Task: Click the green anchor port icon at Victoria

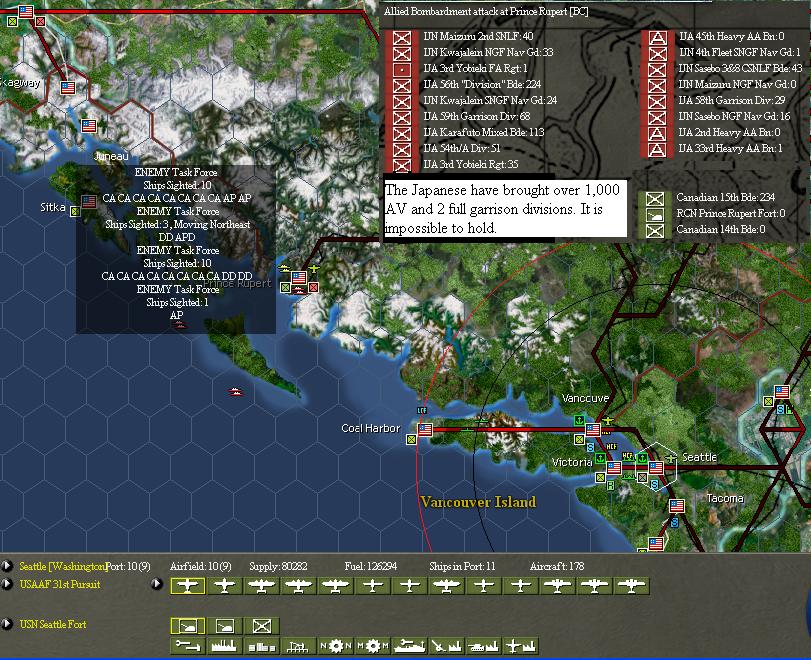Action: [600, 458]
